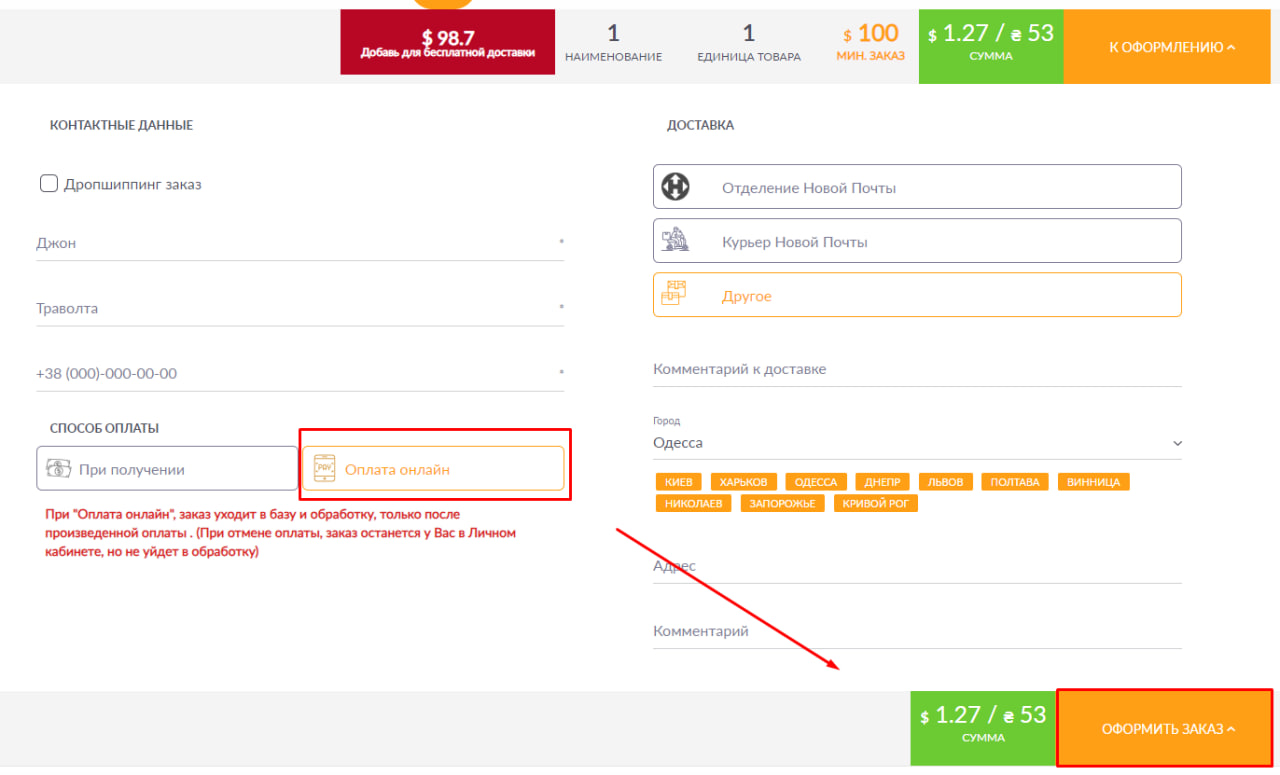Expand the К ОФОРМЛЕНИЮ top button
Viewport: 1280px width, 775px height.
tap(1171, 47)
